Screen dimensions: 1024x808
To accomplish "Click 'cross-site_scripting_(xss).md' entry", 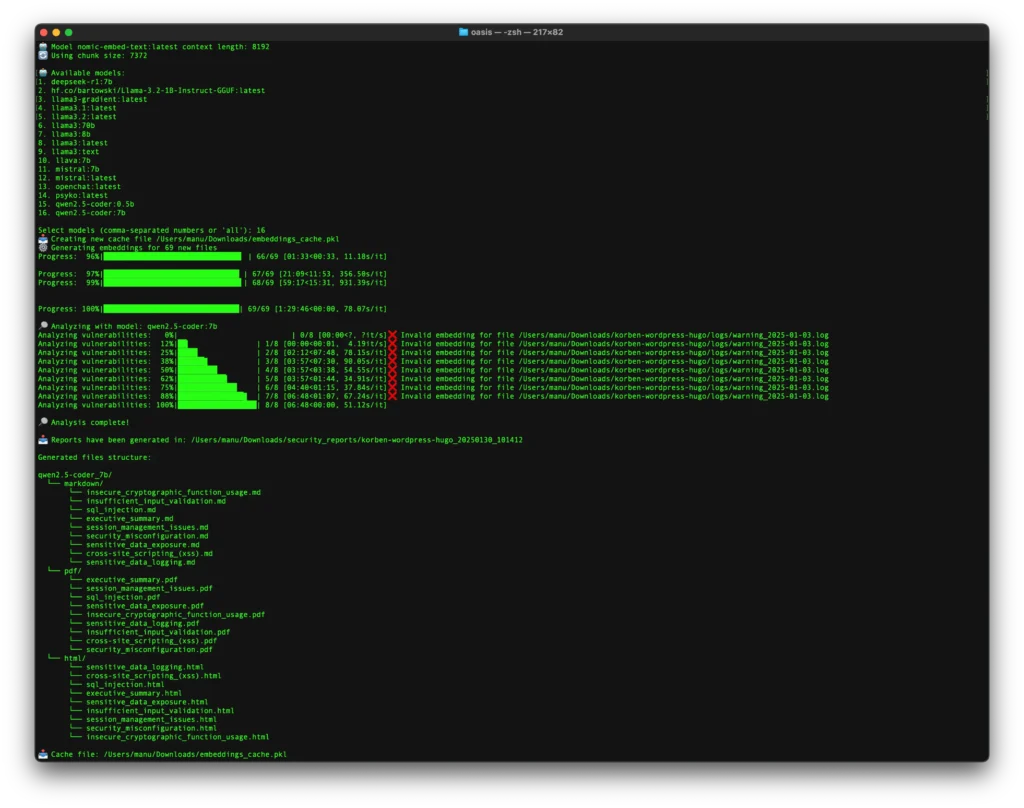I will [x=150, y=553].
